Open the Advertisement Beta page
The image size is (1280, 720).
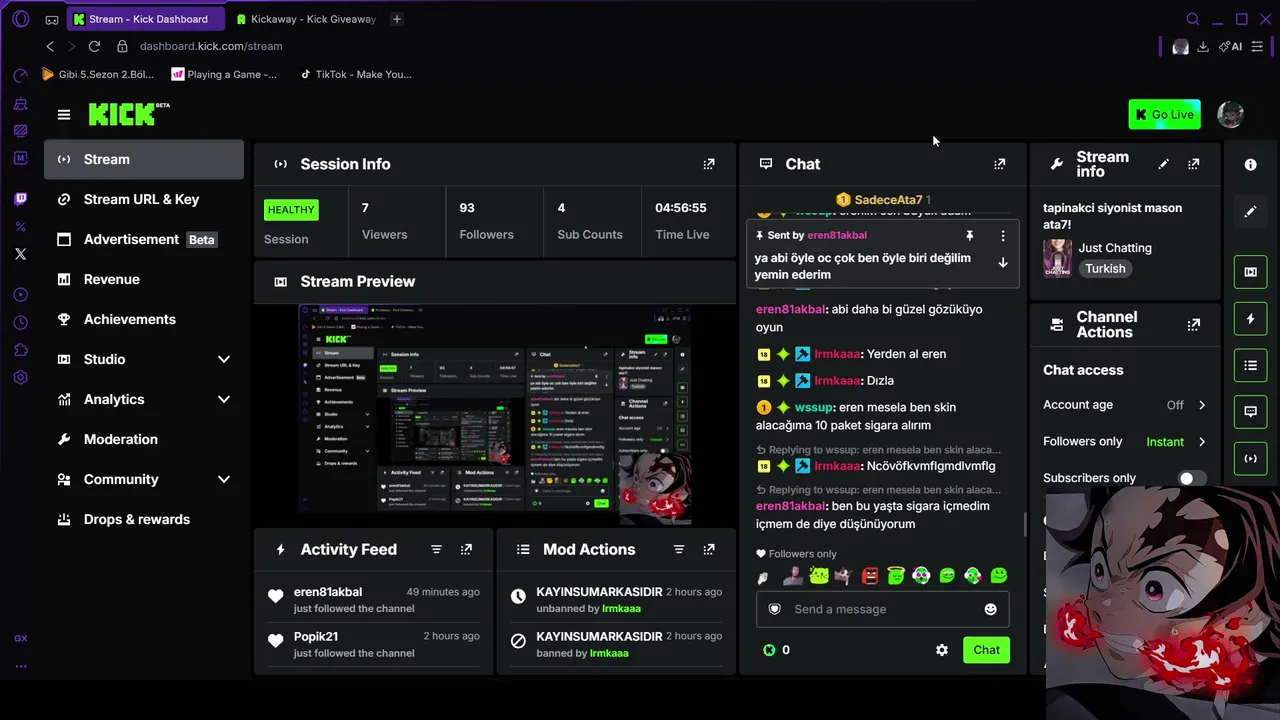tap(144, 239)
